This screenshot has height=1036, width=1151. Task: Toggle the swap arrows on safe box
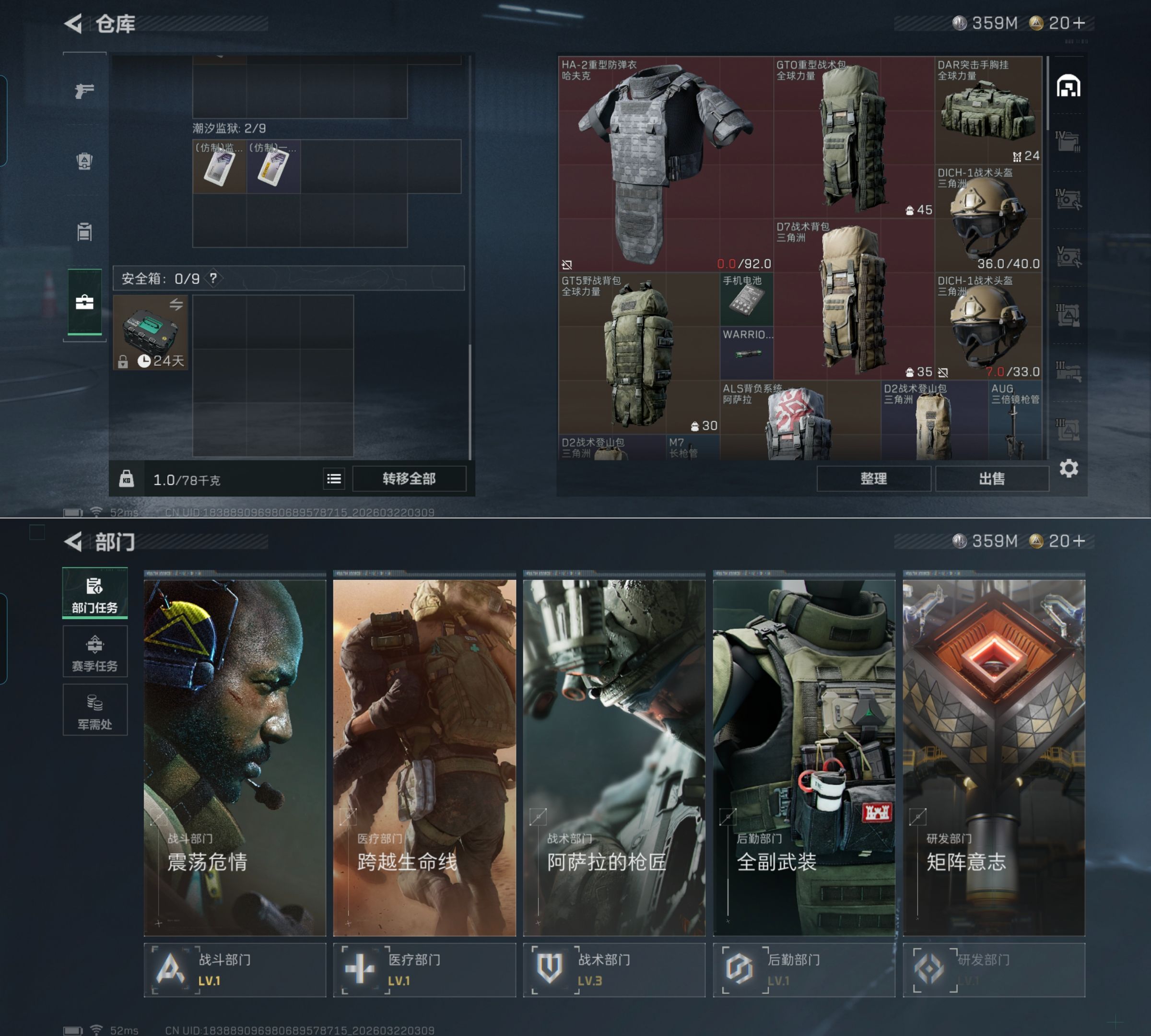pos(176,305)
